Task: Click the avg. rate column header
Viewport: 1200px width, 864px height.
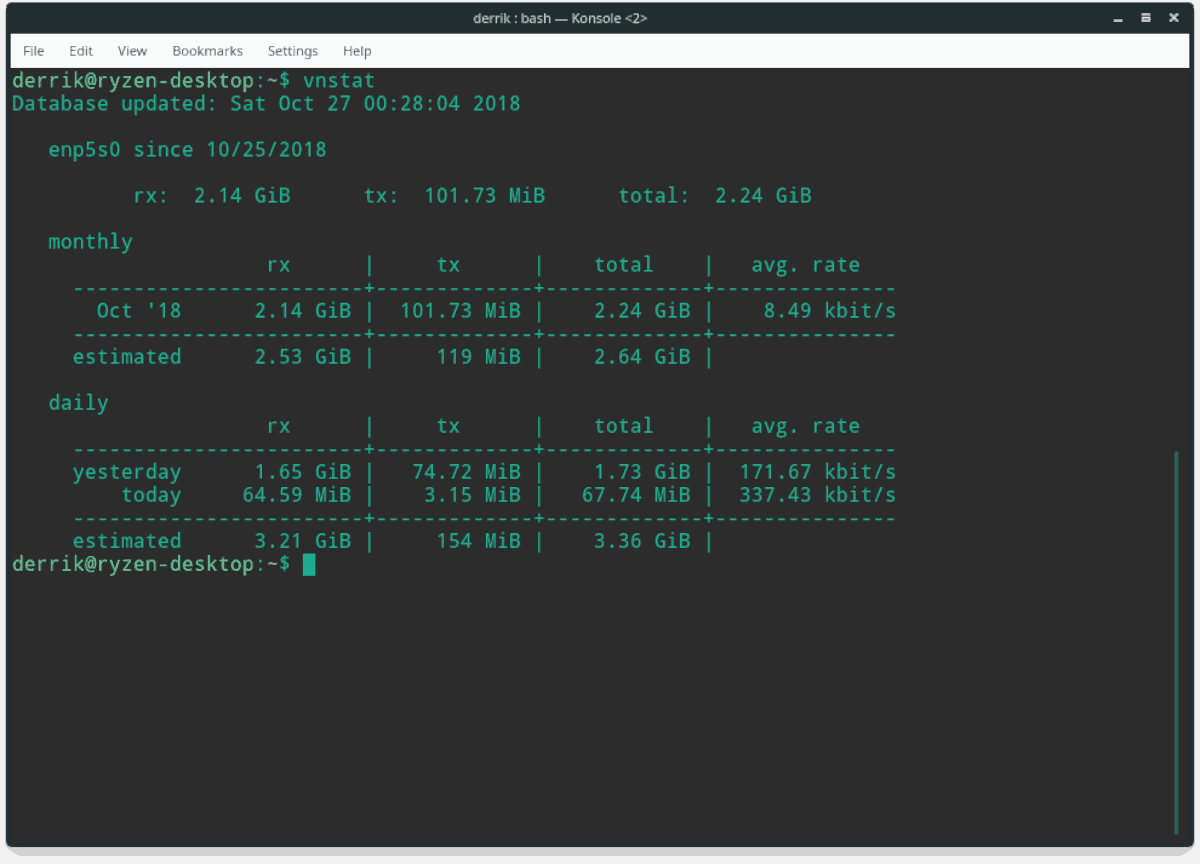Action: 805,264
